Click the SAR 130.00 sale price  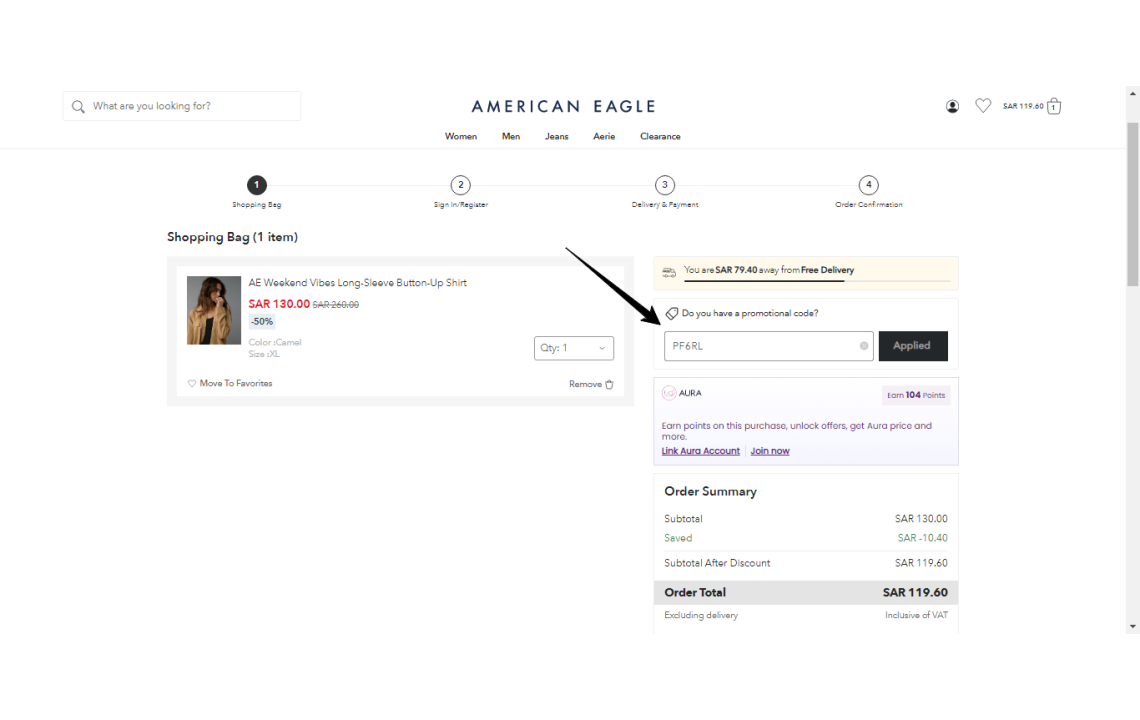tap(279, 304)
